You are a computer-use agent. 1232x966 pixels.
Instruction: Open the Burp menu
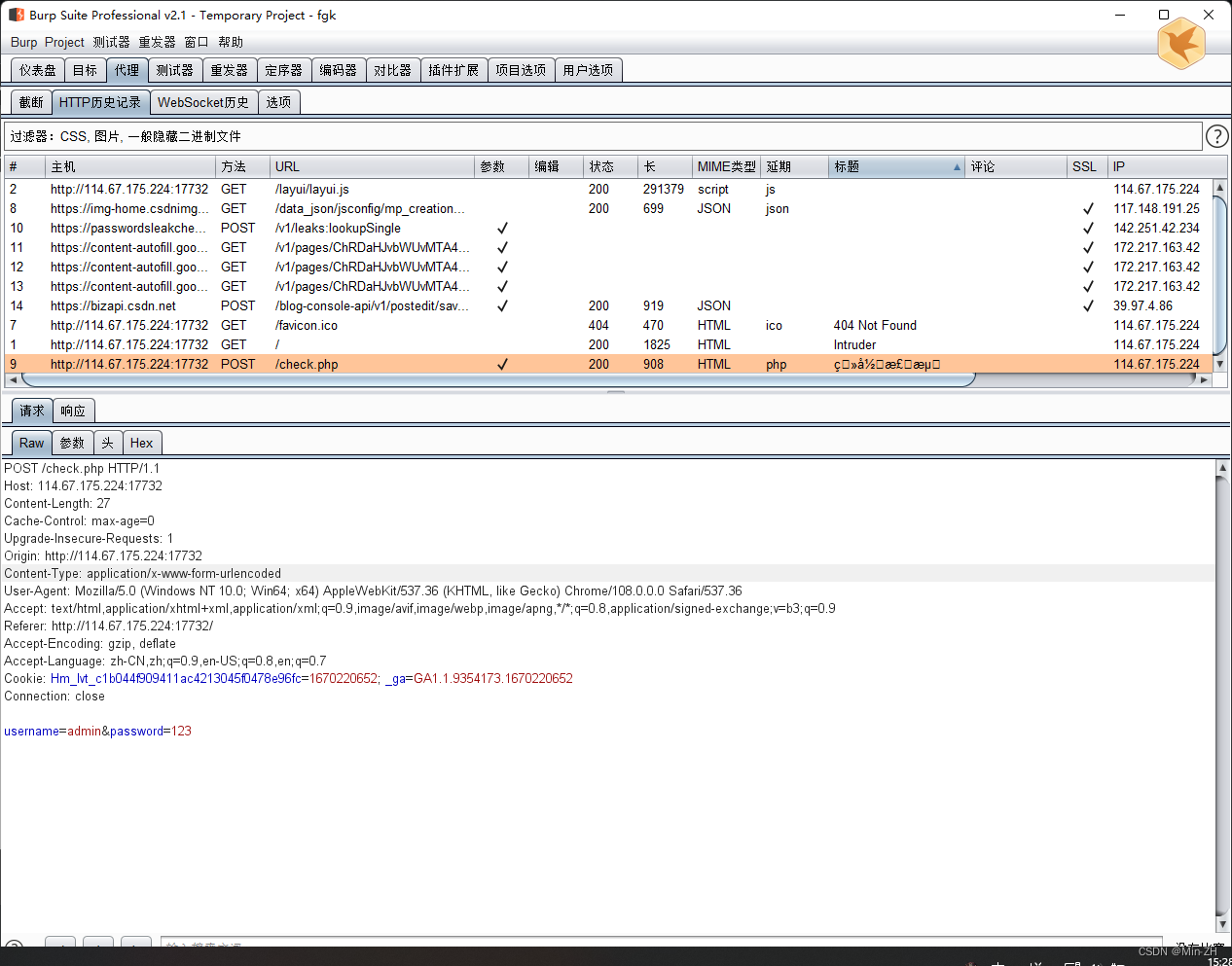[22, 42]
